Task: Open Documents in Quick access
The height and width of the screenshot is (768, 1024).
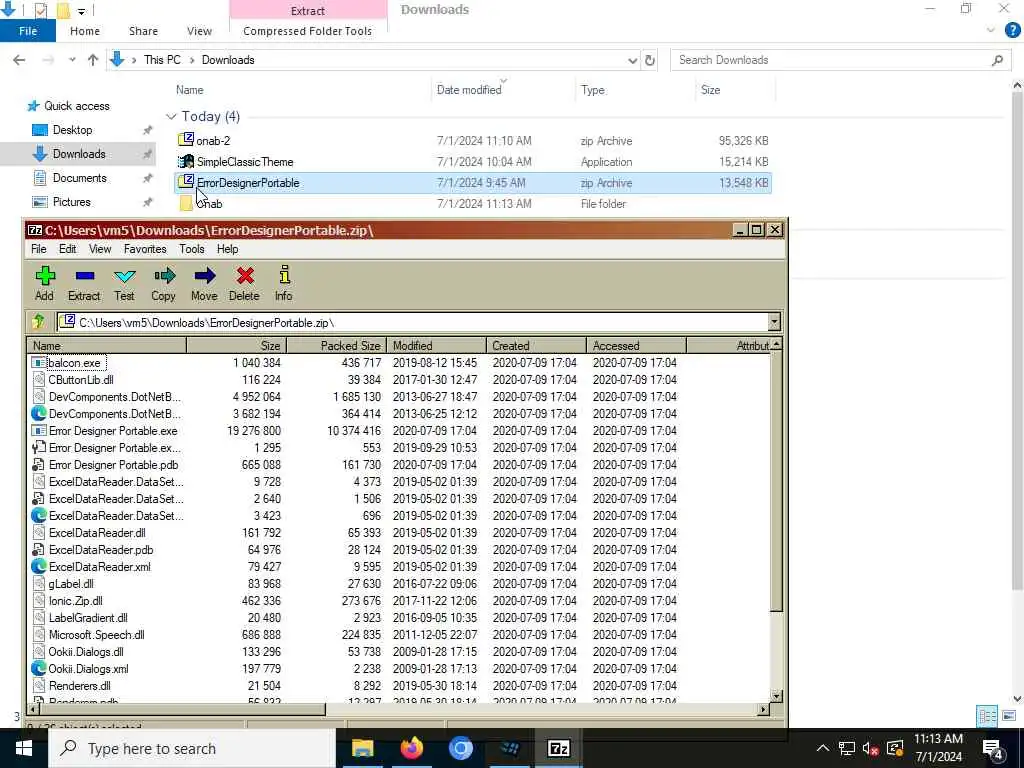Action: (80, 178)
